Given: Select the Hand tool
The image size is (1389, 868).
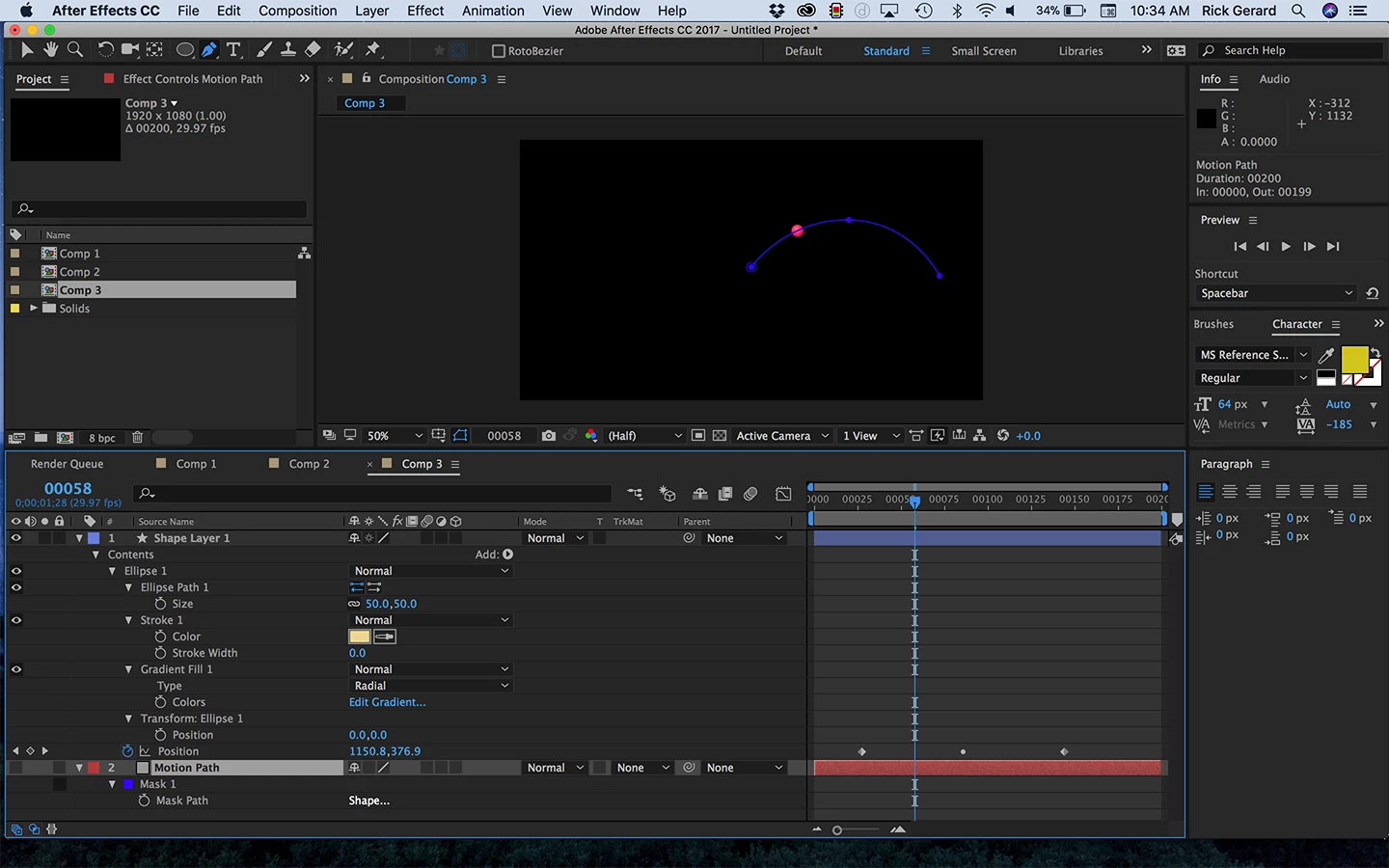Looking at the screenshot, I should click(50, 50).
